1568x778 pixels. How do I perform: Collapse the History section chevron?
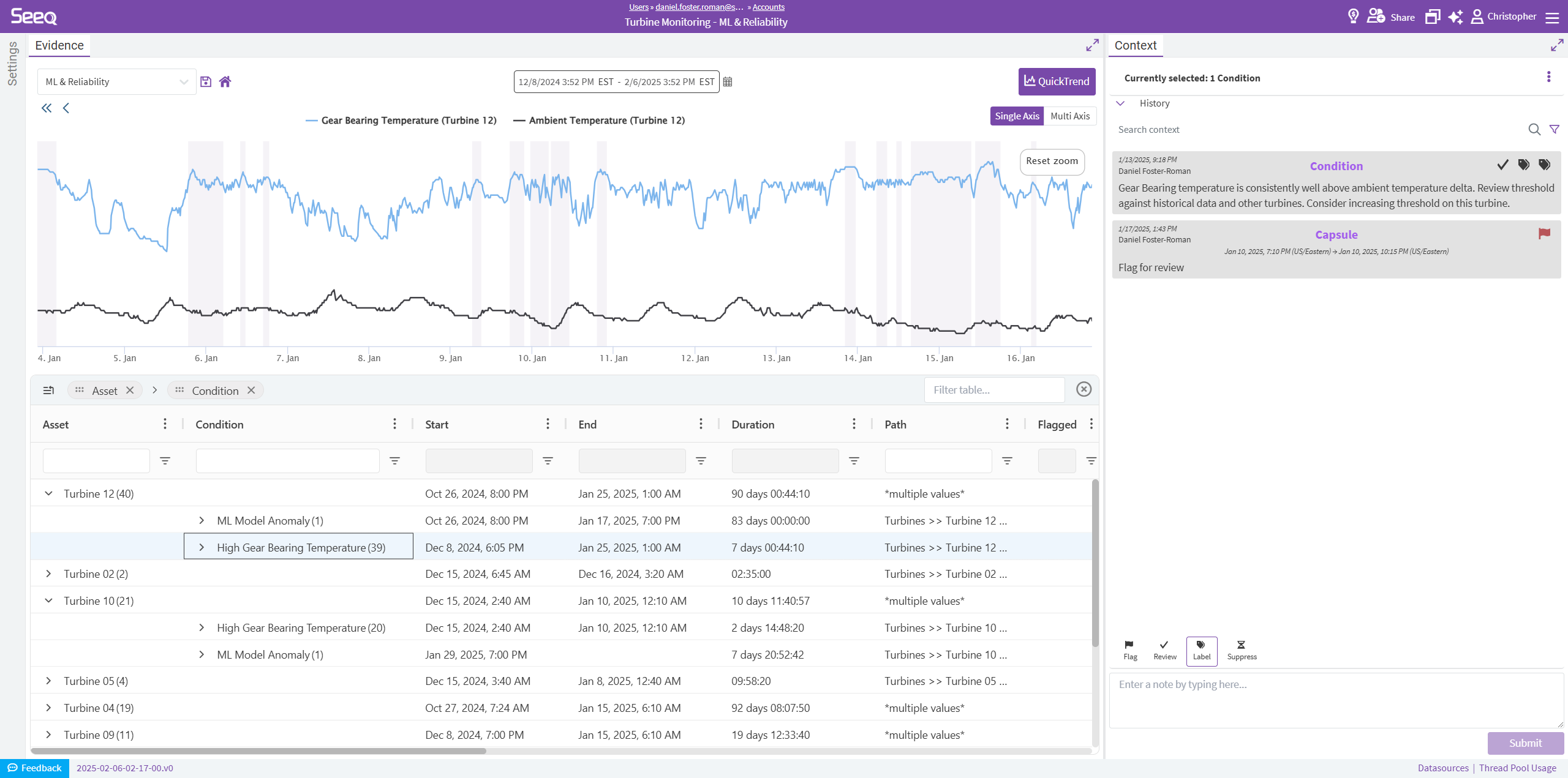[x=1120, y=103]
